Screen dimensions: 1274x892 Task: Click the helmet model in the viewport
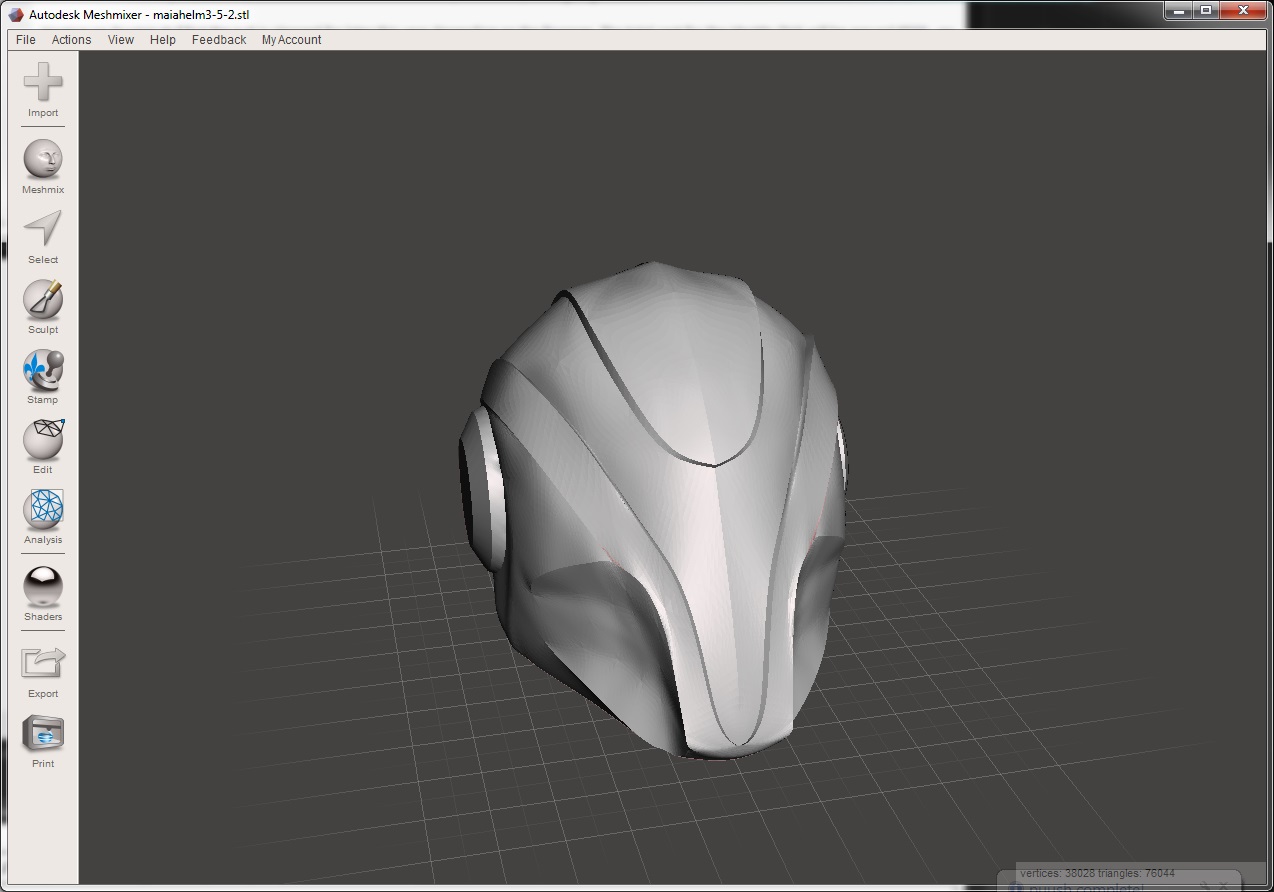point(652,510)
